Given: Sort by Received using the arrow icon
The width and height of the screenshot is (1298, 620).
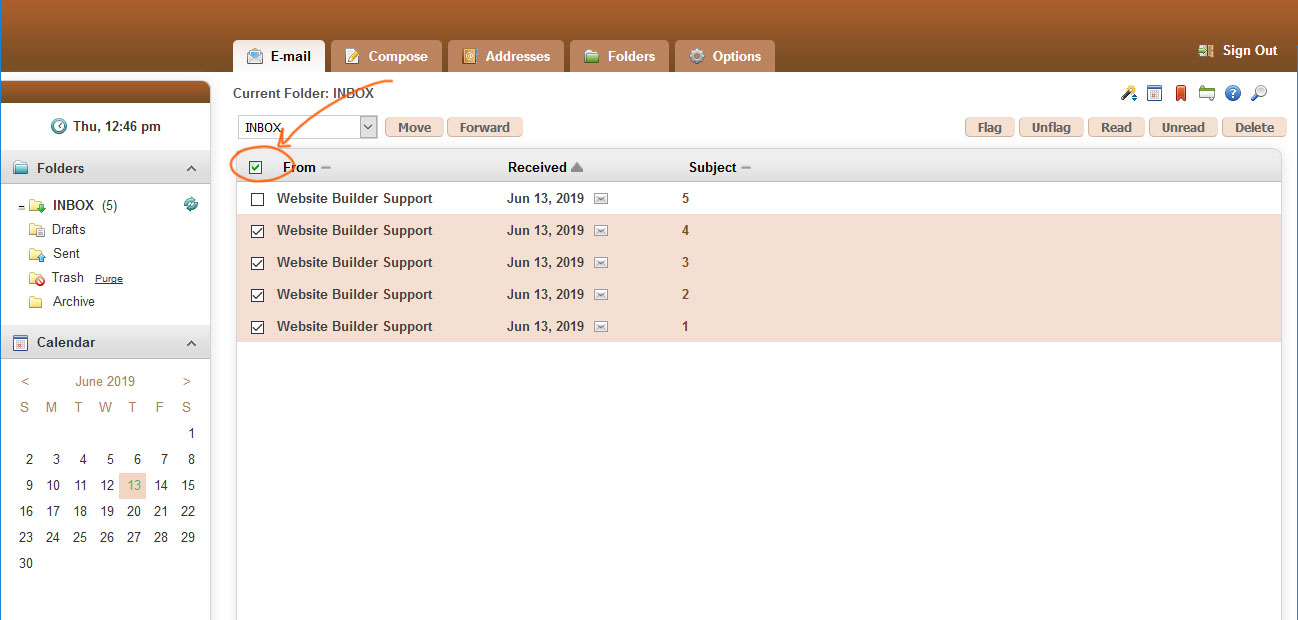Looking at the screenshot, I should click(577, 168).
